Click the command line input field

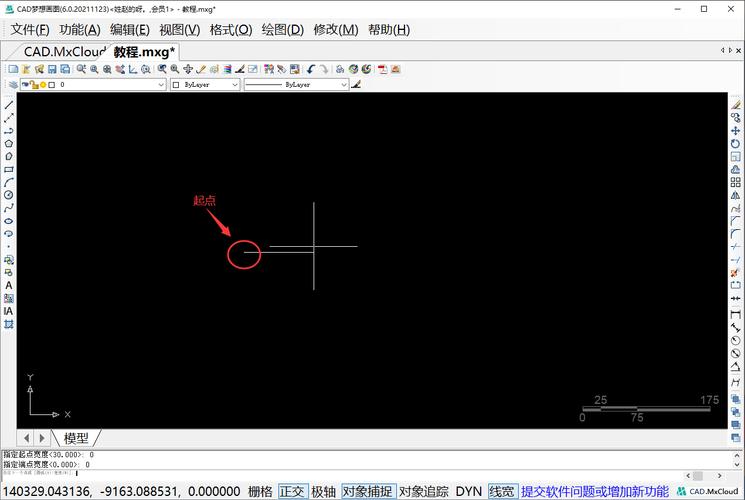coord(300,473)
